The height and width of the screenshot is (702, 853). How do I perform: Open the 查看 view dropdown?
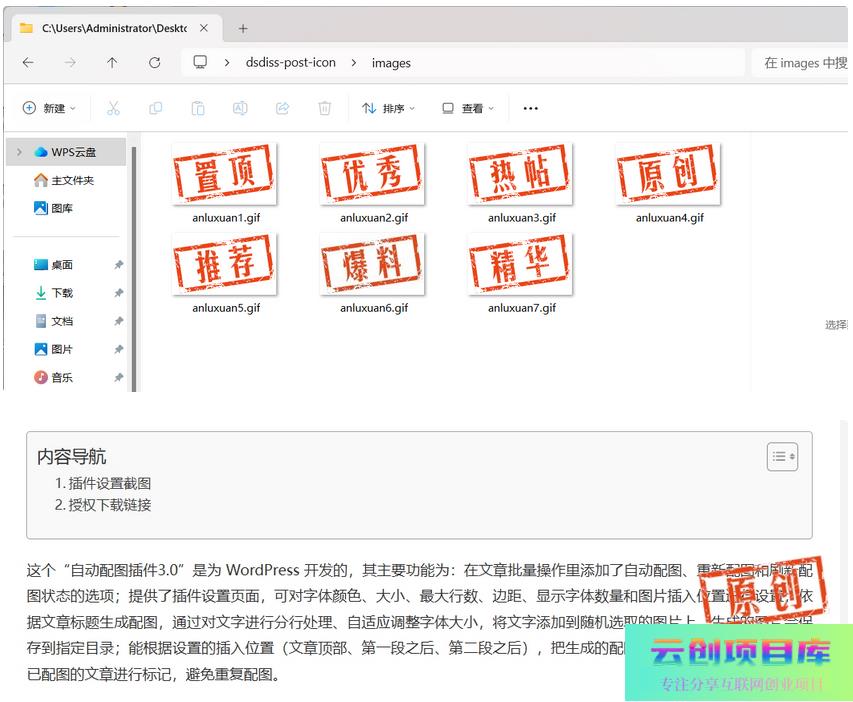pos(468,108)
